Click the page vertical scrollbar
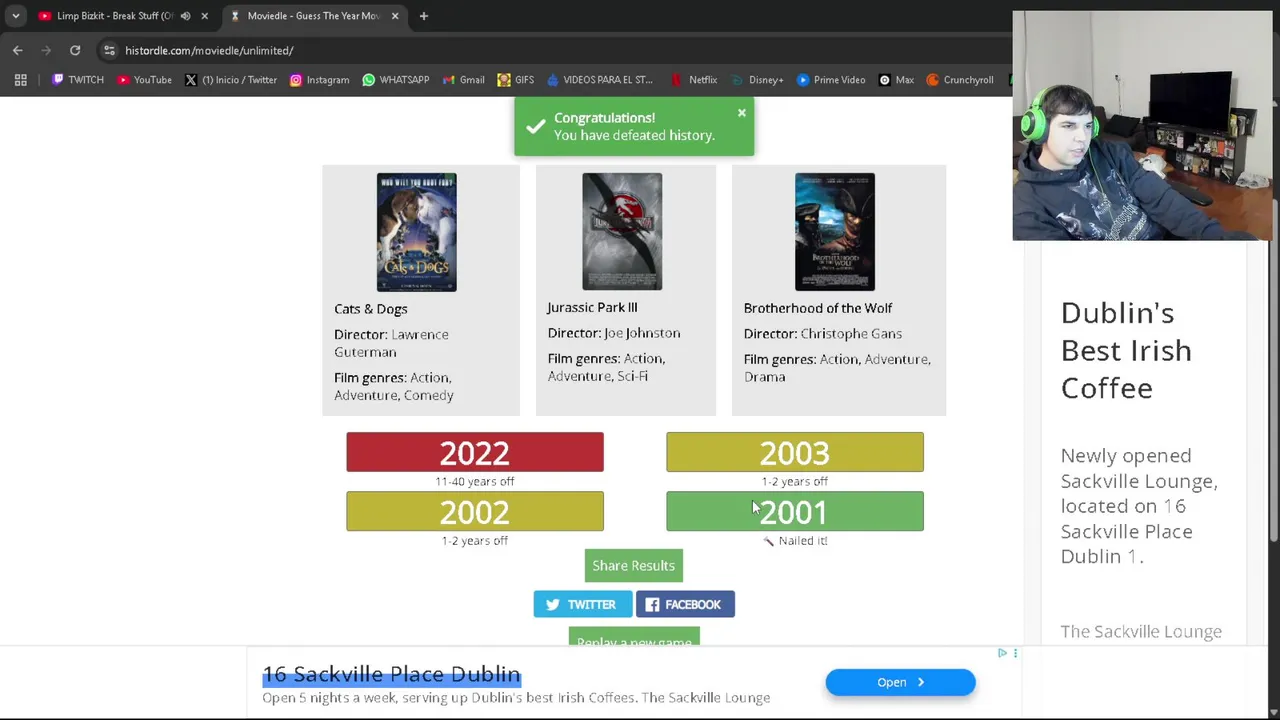 click(x=1274, y=370)
